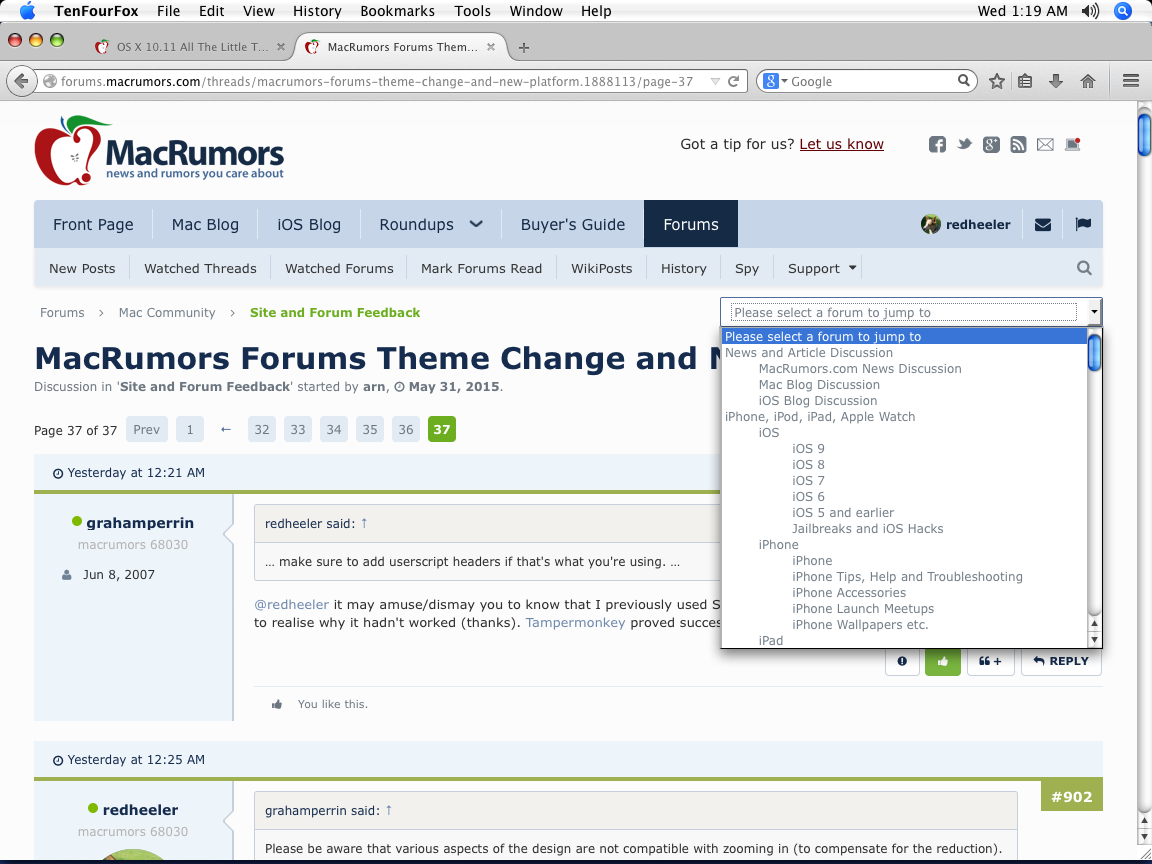Click the search magnifier in Google box
Image resolution: width=1152 pixels, height=864 pixels.
[964, 81]
